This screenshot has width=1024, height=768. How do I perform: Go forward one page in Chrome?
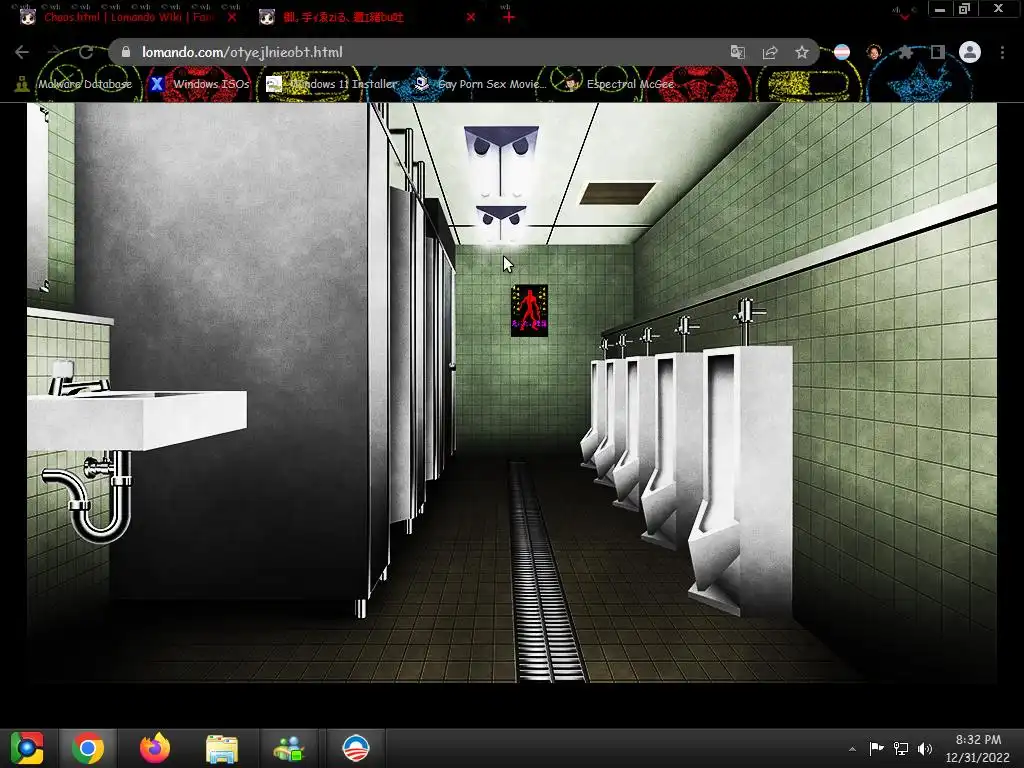[54, 52]
